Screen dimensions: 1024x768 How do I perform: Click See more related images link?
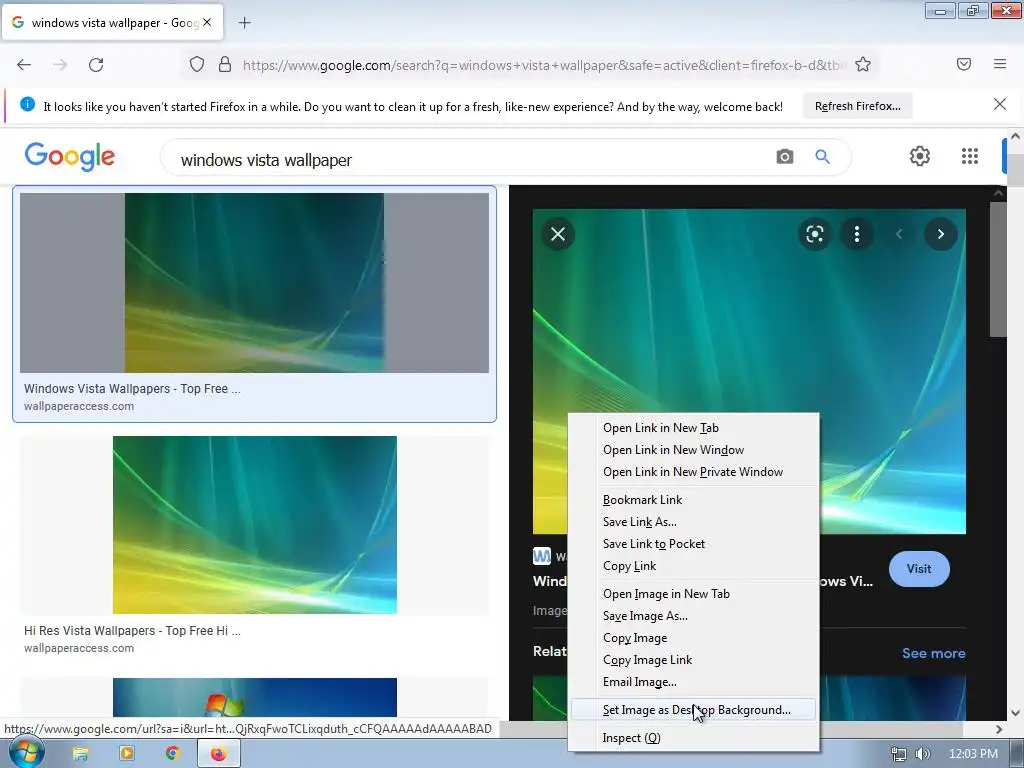click(933, 653)
